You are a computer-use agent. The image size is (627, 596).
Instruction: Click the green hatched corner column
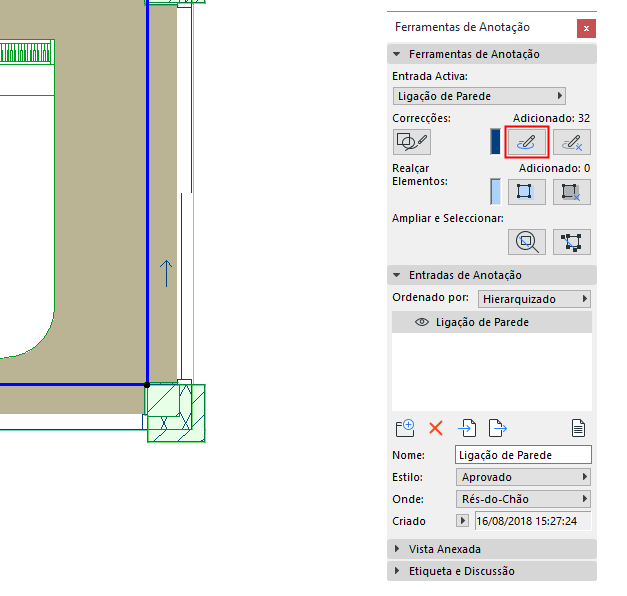pyautogui.click(x=176, y=413)
